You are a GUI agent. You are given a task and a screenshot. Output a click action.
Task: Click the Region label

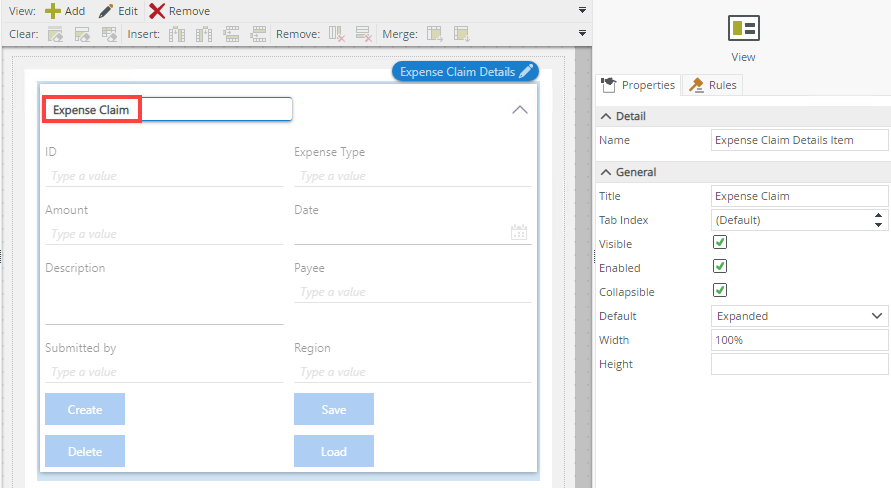point(312,348)
